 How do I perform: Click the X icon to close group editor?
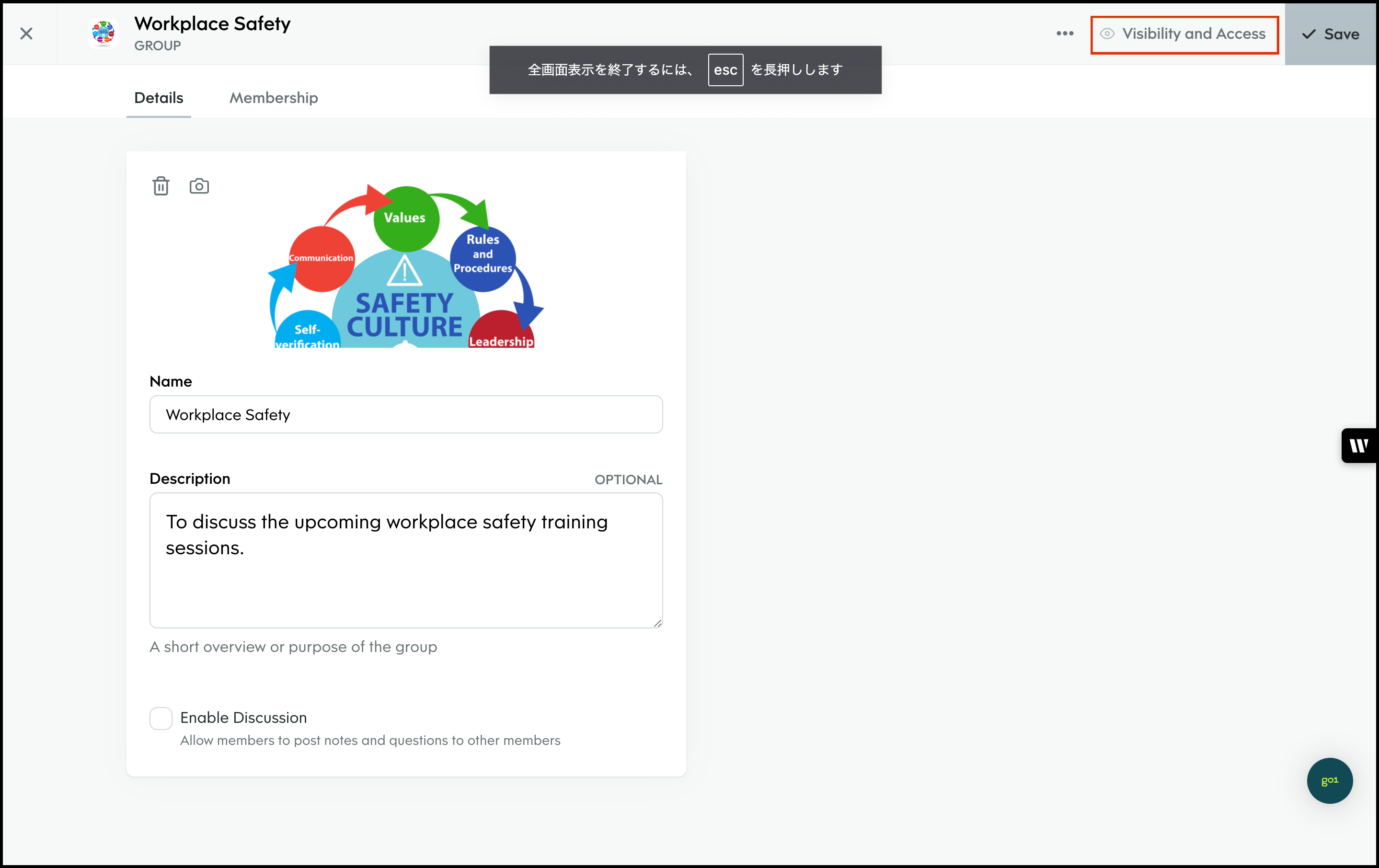26,34
